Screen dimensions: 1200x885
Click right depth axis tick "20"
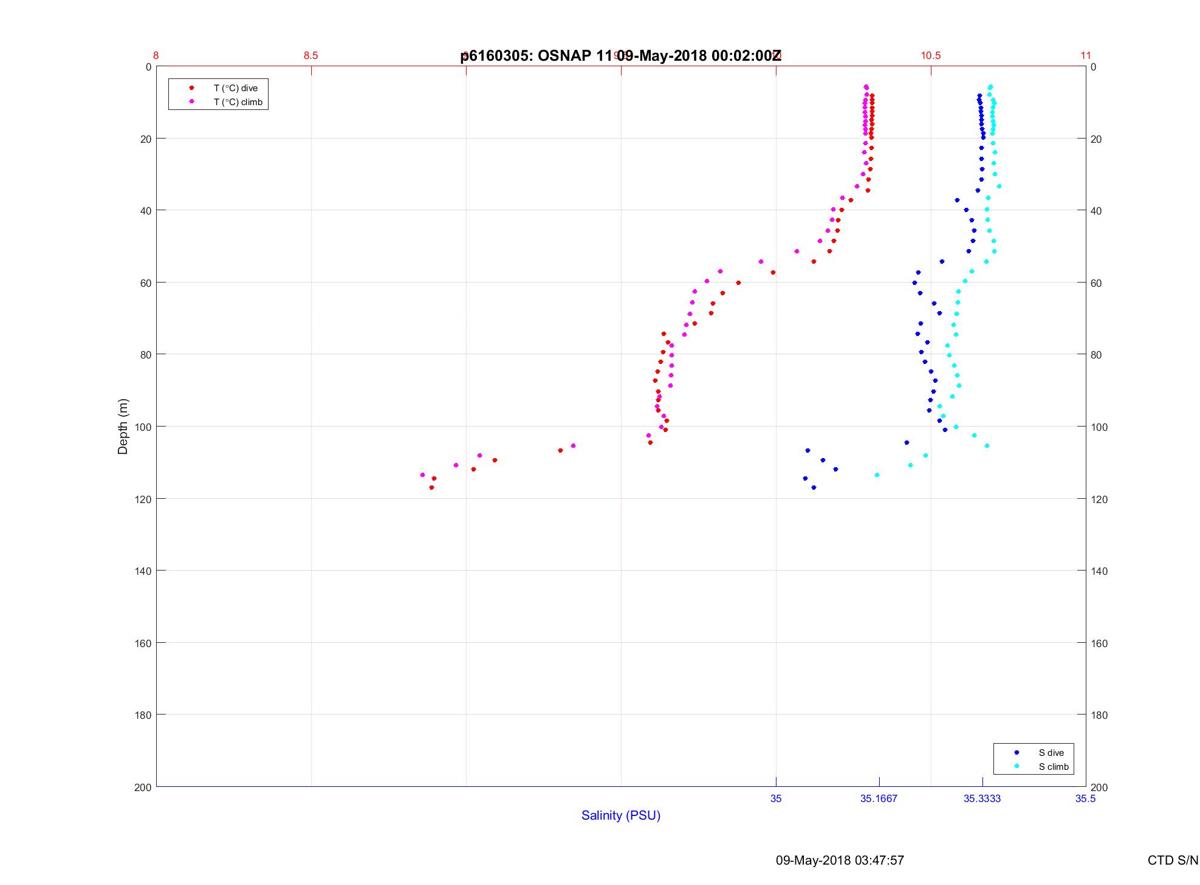click(1097, 139)
